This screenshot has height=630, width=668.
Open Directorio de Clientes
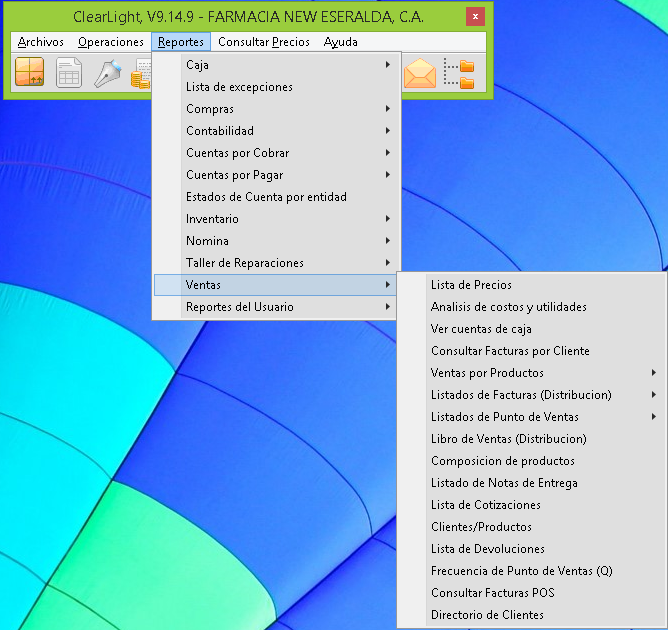[x=487, y=615]
